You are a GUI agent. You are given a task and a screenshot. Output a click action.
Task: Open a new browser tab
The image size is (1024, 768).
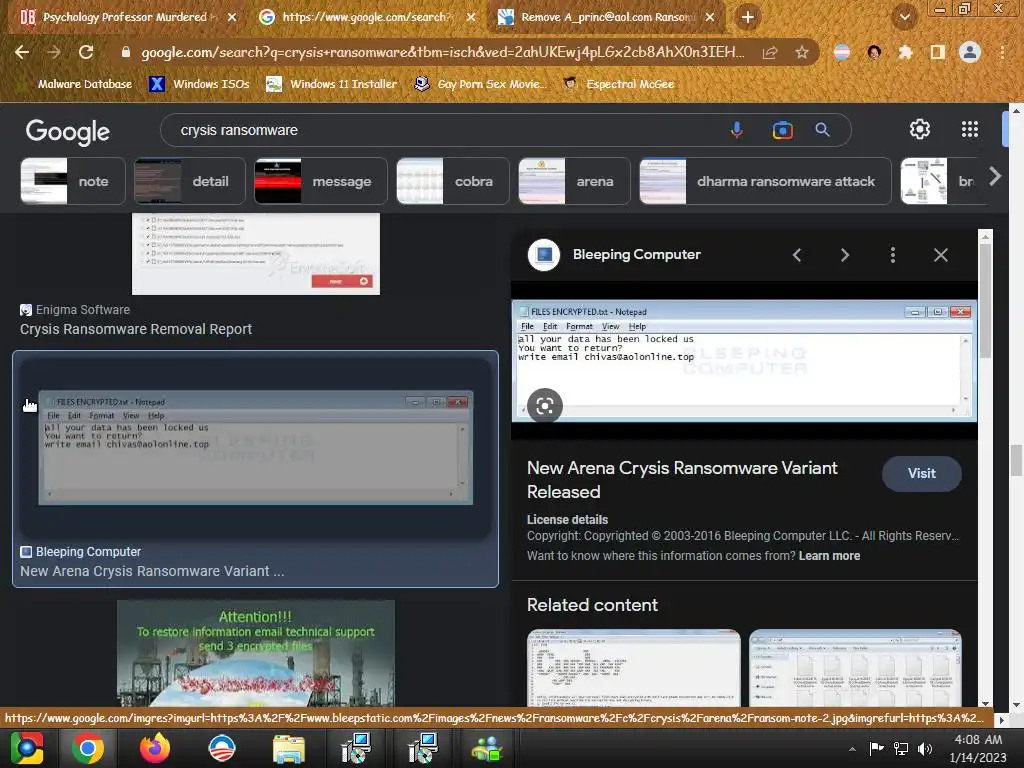click(x=748, y=17)
